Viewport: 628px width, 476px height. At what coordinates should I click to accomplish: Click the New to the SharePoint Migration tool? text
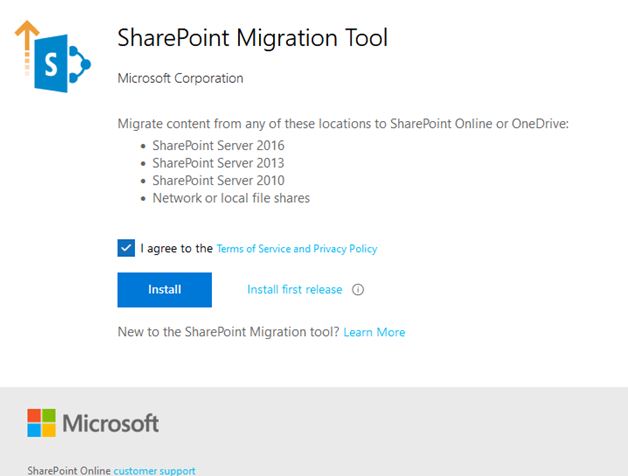[228, 332]
